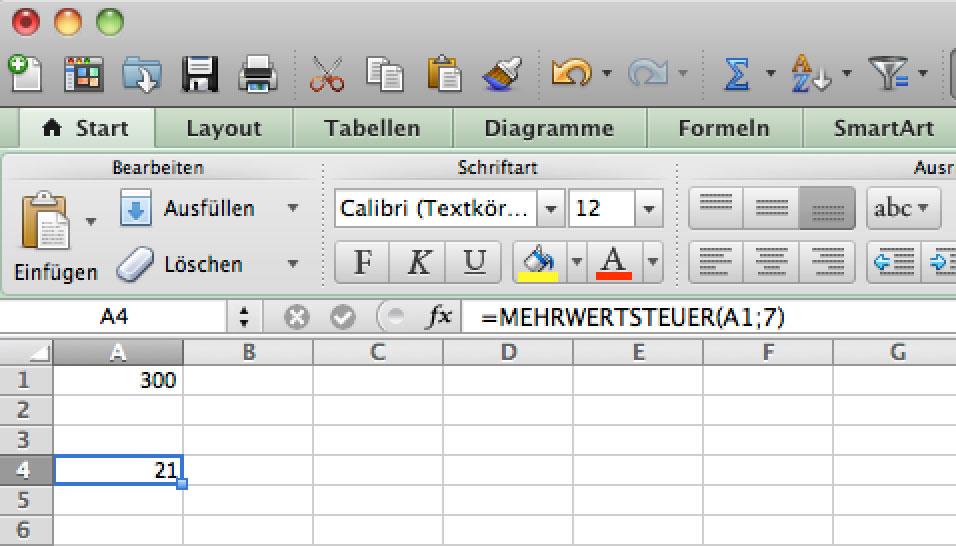Decrease the indent with the left arrow icon
This screenshot has width=956, height=546.
(x=894, y=262)
